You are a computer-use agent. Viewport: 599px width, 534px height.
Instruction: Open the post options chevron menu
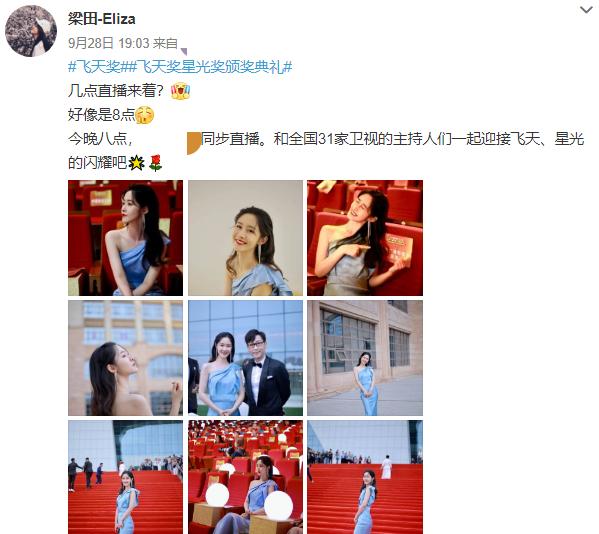click(586, 10)
